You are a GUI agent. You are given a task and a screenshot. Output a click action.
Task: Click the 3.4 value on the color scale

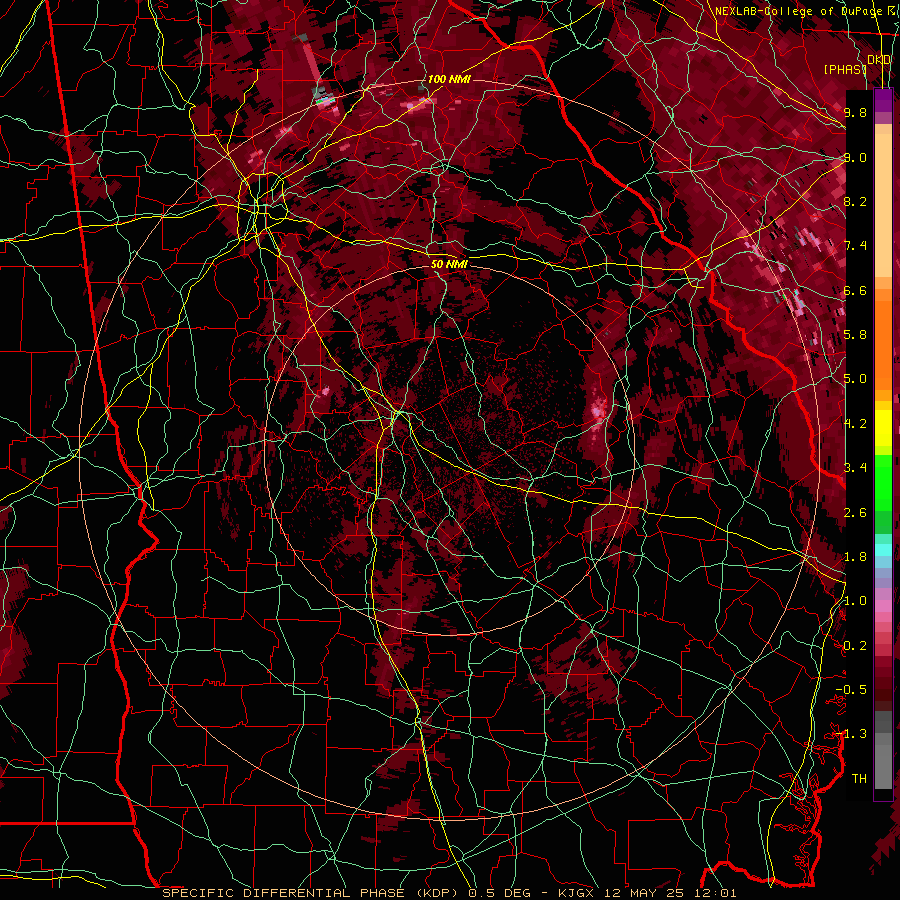point(855,468)
